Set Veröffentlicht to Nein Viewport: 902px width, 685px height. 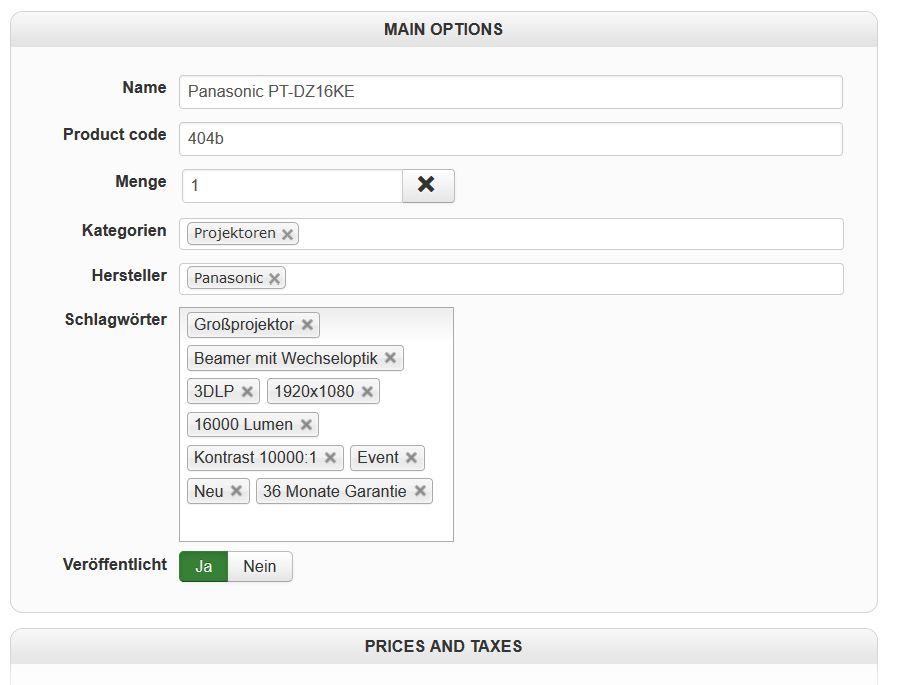click(x=259, y=566)
